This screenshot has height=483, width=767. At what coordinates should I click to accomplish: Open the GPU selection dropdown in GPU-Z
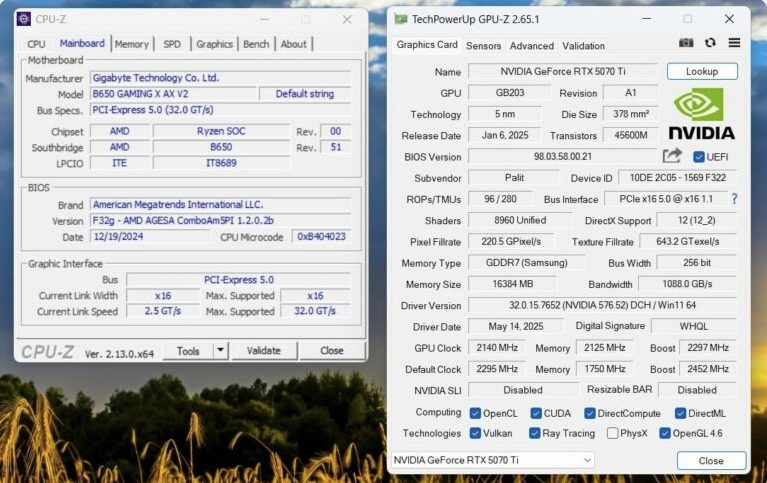point(493,460)
